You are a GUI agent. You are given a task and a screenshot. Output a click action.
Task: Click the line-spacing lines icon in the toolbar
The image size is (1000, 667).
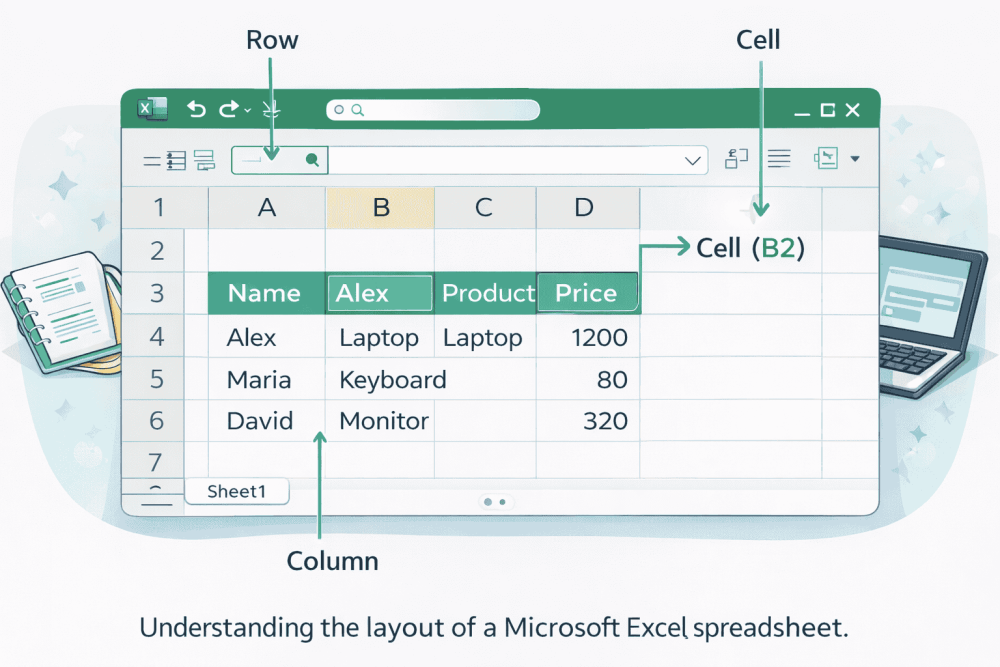point(779,158)
